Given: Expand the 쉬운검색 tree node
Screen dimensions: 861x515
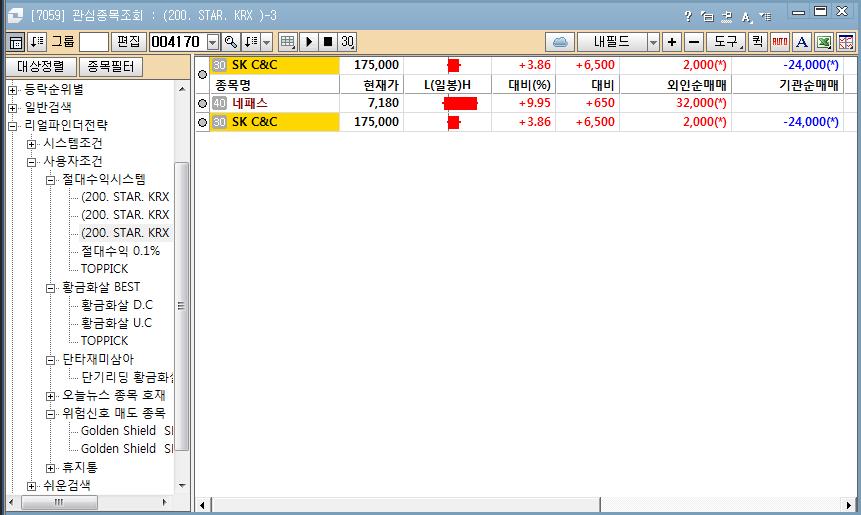Looking at the screenshot, I should pos(31,486).
